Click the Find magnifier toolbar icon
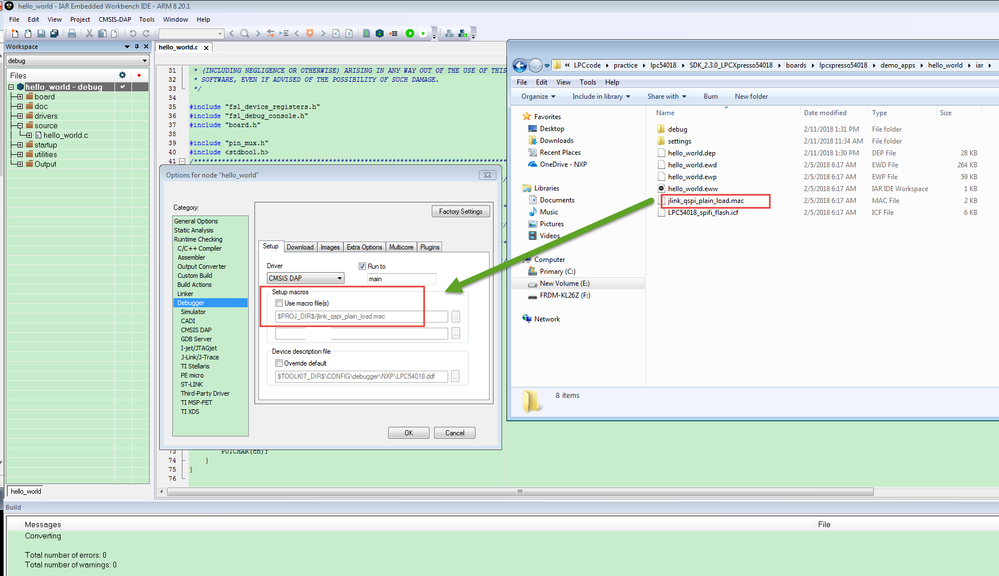Viewport: 999px width, 576px height. pyautogui.click(x=245, y=34)
